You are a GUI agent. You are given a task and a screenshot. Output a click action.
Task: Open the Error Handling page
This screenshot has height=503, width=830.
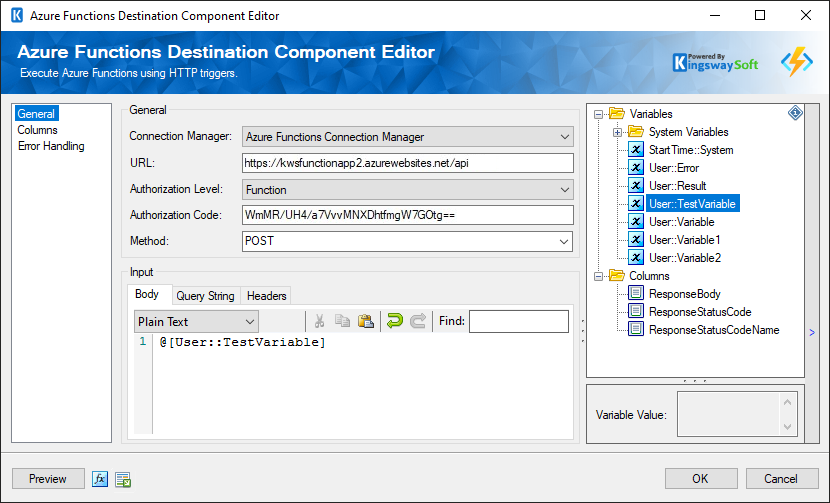pyautogui.click(x=51, y=146)
